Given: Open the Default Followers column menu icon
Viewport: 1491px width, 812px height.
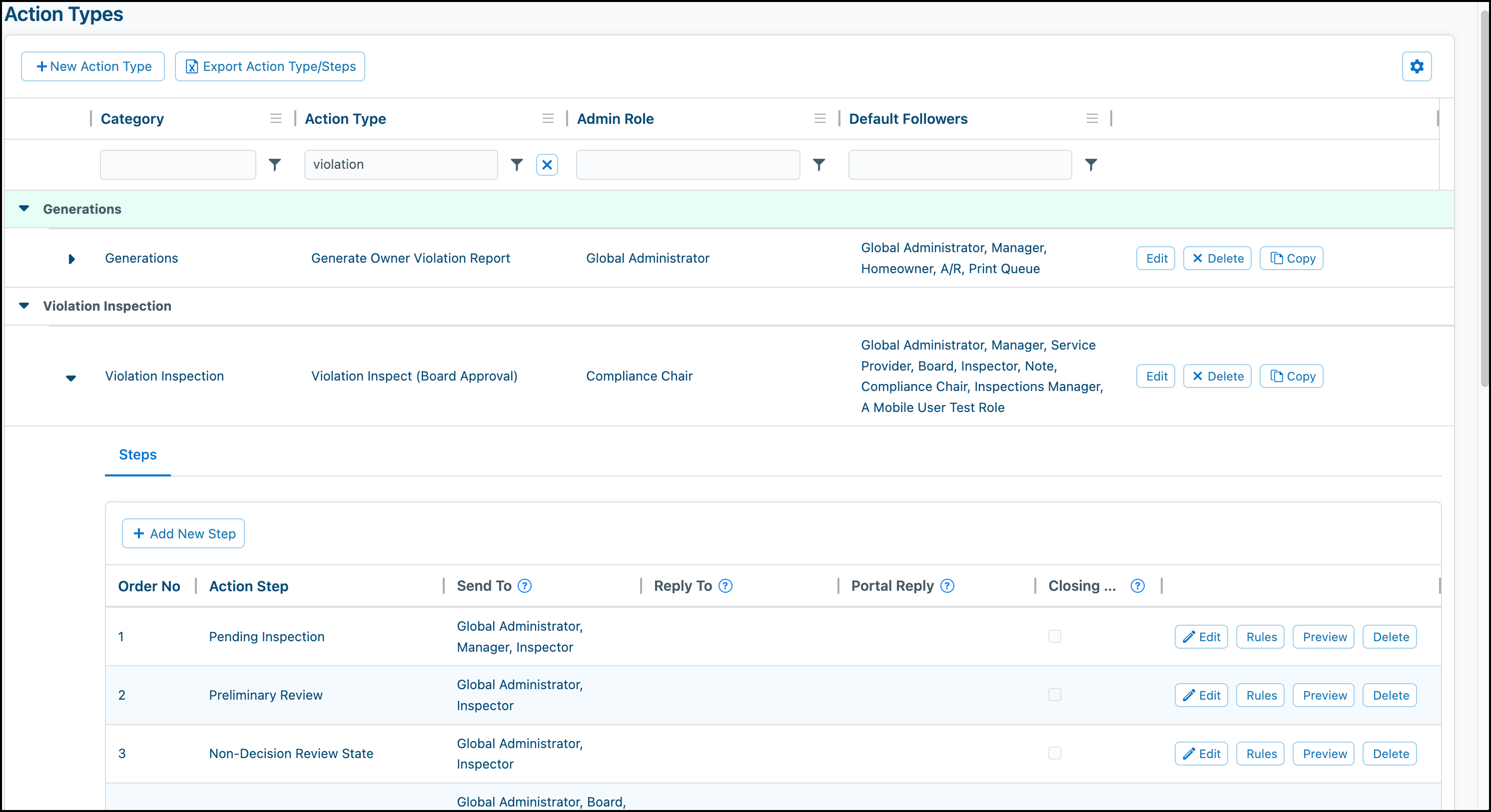Looking at the screenshot, I should (x=1092, y=118).
